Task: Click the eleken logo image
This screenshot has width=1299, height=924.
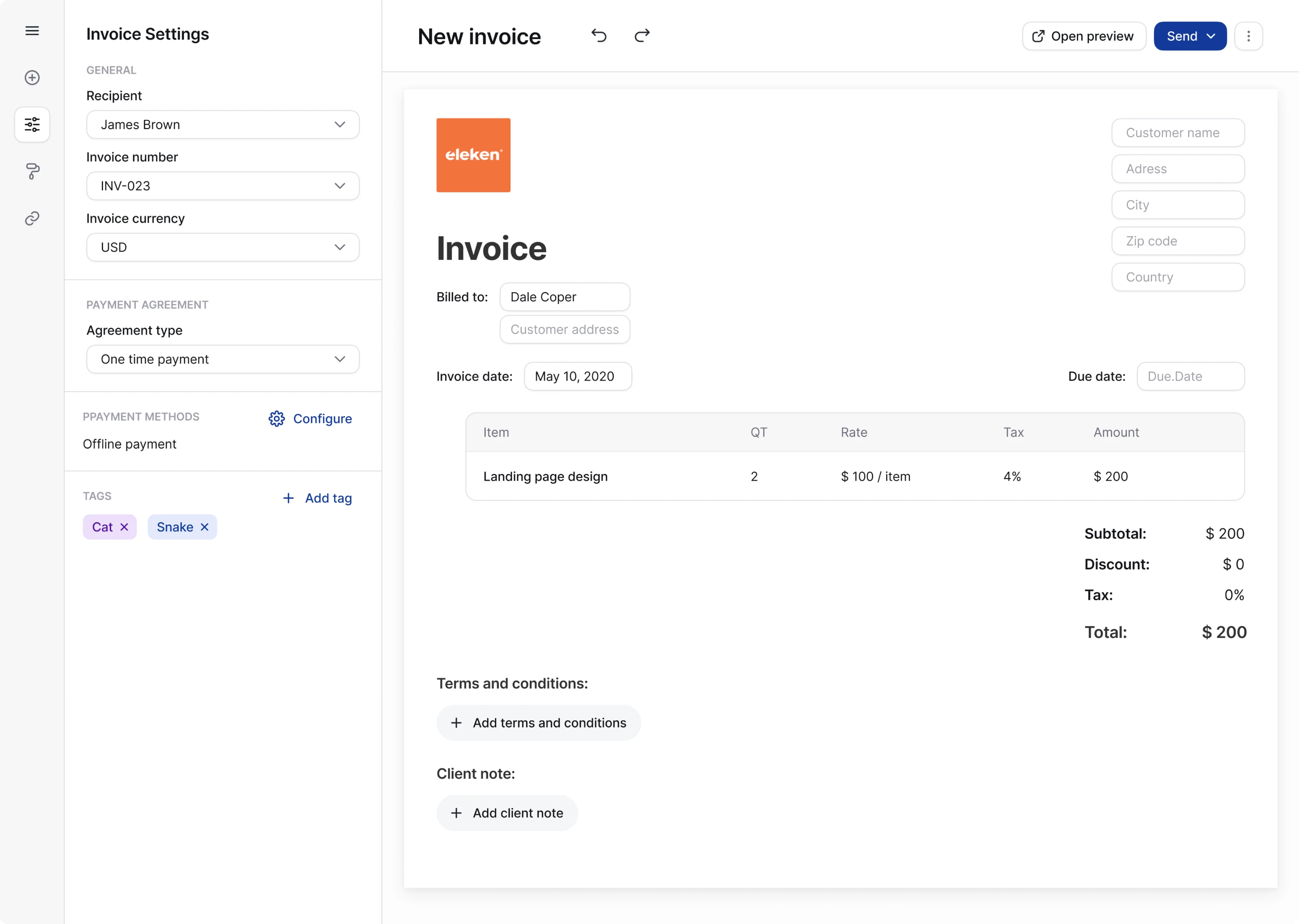Action: coord(473,155)
